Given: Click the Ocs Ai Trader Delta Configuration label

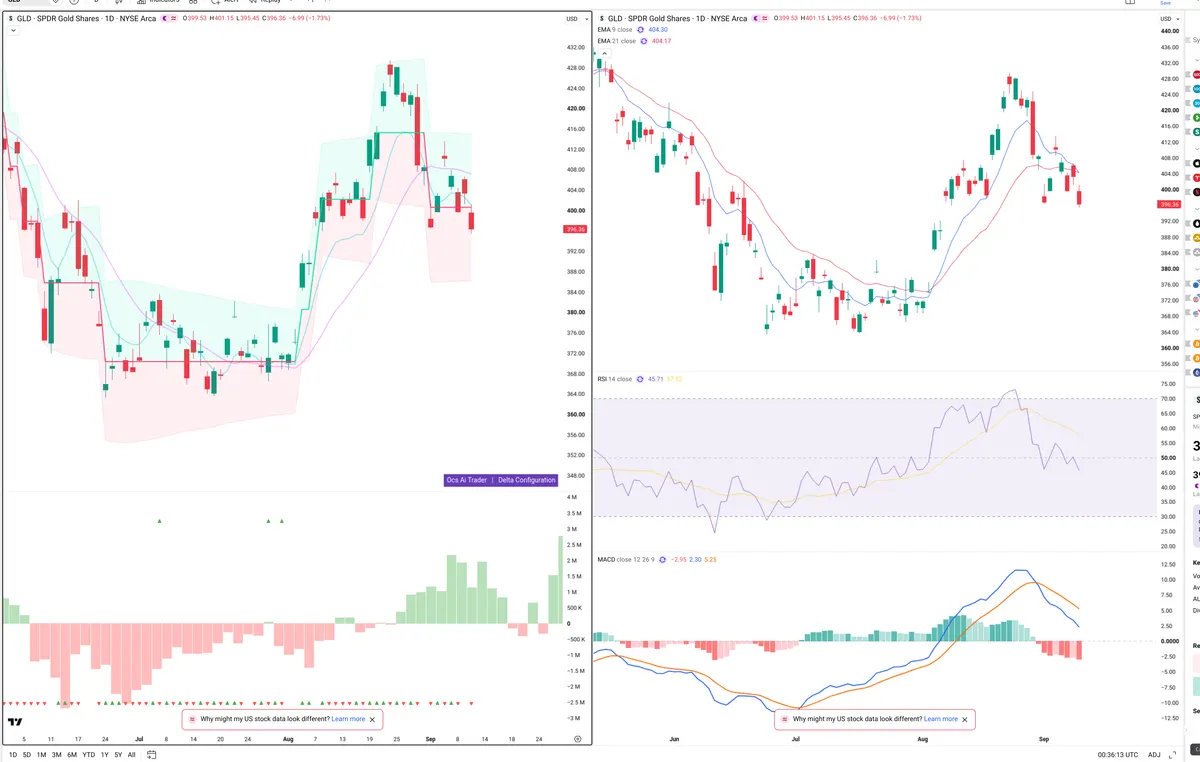Looking at the screenshot, I should point(500,480).
